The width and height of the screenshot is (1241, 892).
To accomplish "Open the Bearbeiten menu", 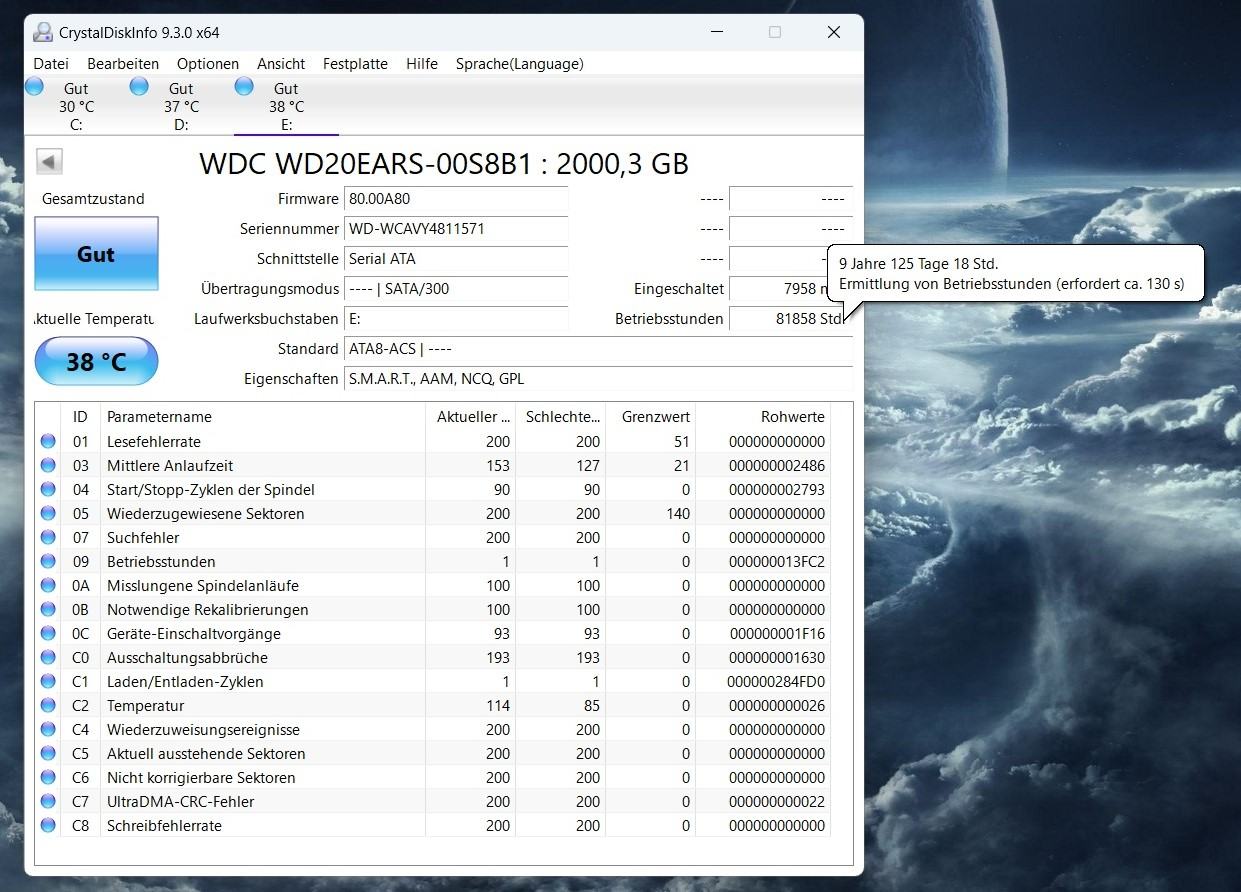I will click(123, 63).
